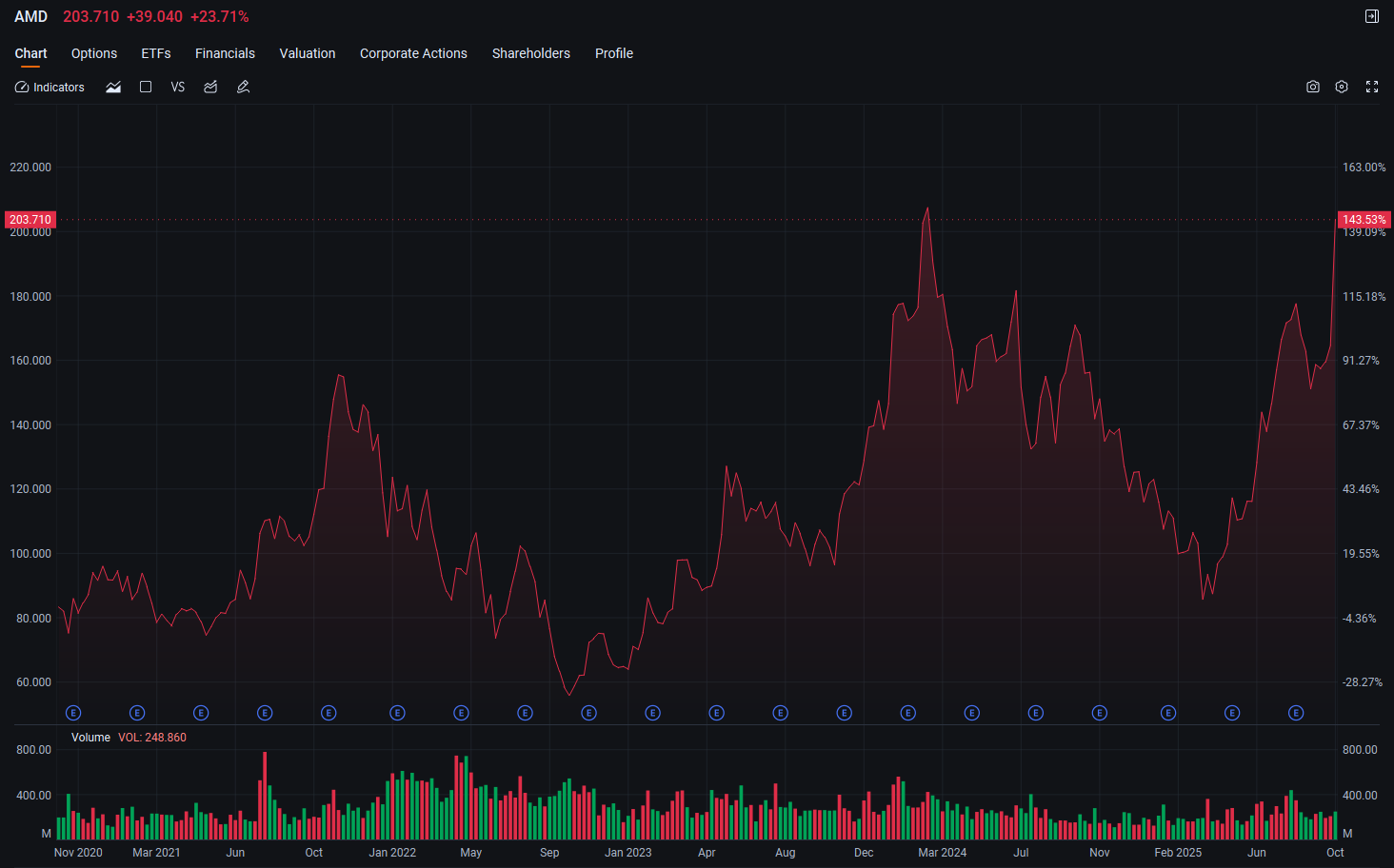Click the Mar 2021 date label
The width and height of the screenshot is (1394, 868).
[156, 853]
